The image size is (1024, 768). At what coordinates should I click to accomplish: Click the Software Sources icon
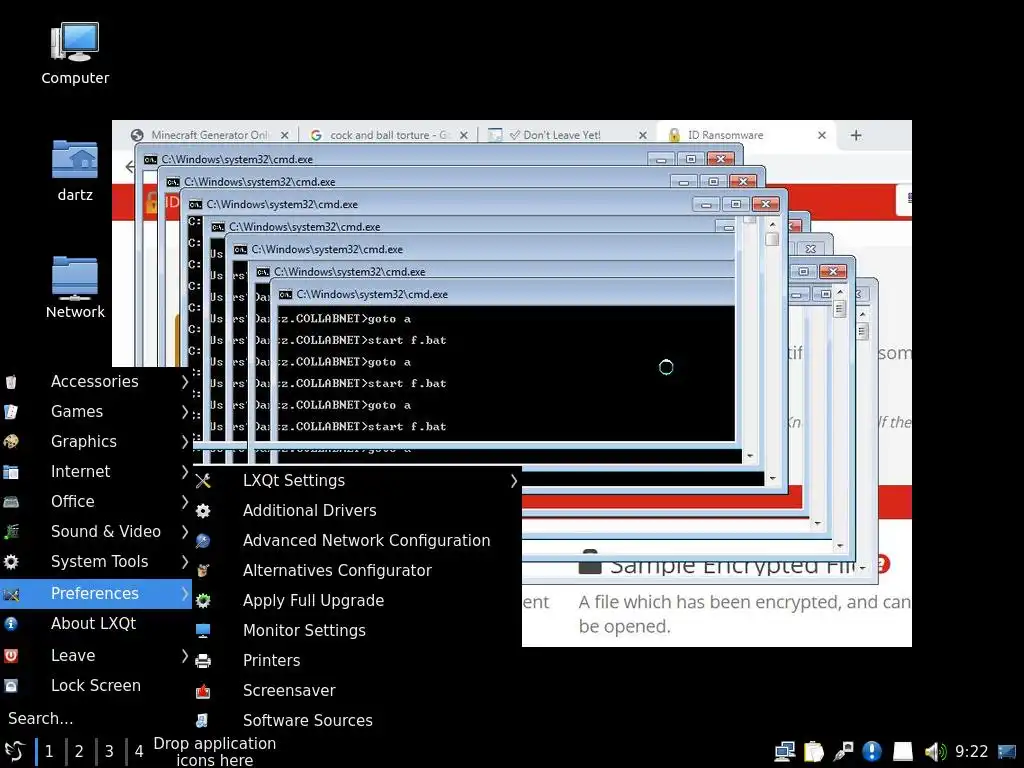point(203,720)
